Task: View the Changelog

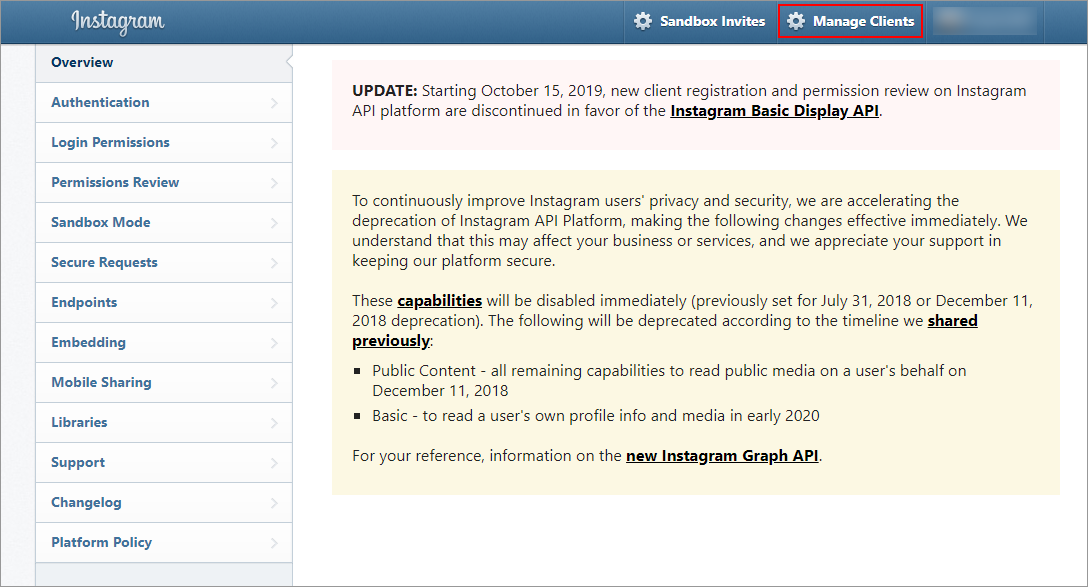Action: pyautogui.click(x=164, y=502)
